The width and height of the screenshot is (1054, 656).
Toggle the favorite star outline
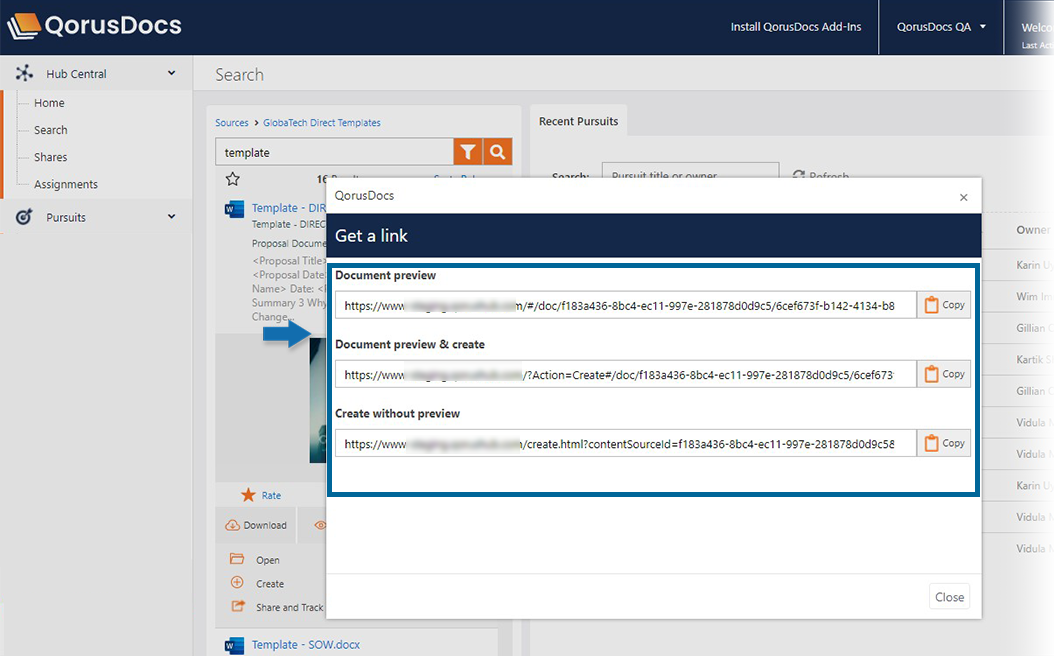tap(233, 179)
